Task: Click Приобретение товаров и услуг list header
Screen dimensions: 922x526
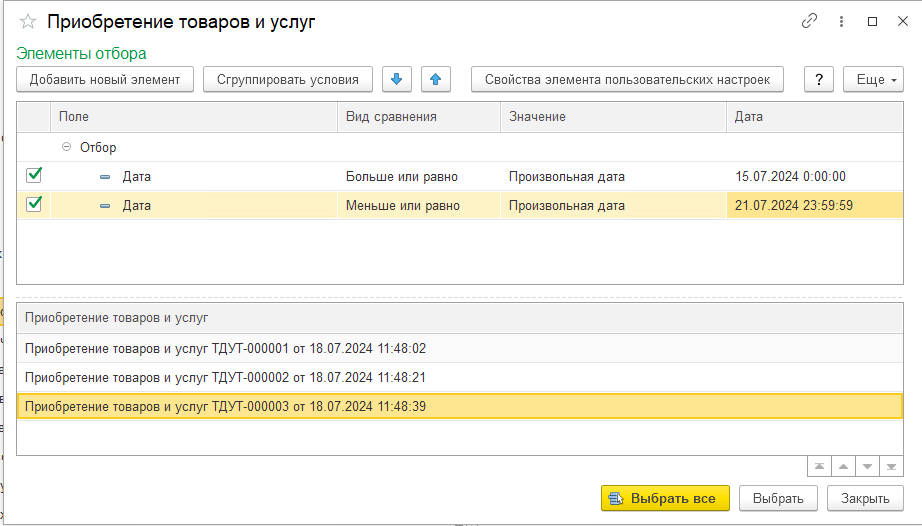Action: tap(460, 318)
